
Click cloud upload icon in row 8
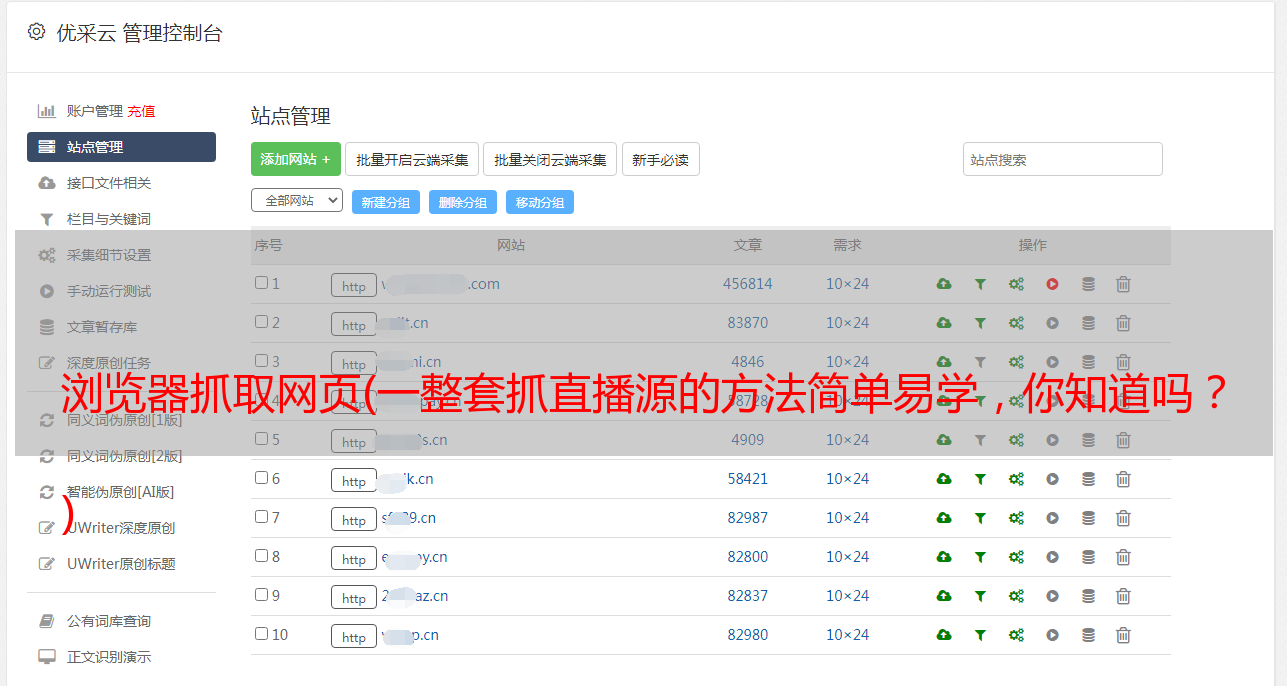pyautogui.click(x=944, y=557)
